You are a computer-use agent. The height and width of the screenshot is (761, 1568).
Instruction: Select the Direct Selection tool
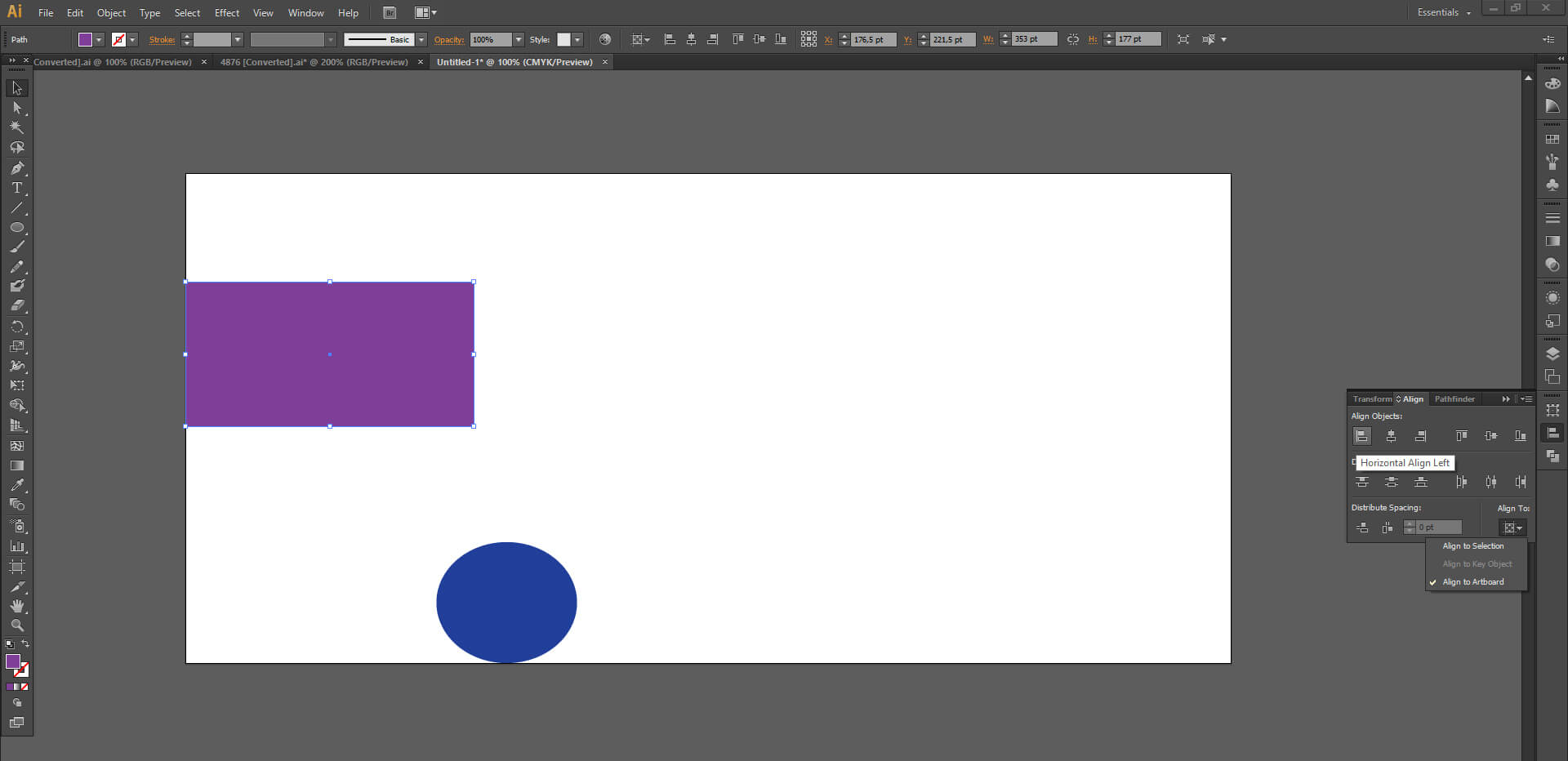pyautogui.click(x=16, y=108)
